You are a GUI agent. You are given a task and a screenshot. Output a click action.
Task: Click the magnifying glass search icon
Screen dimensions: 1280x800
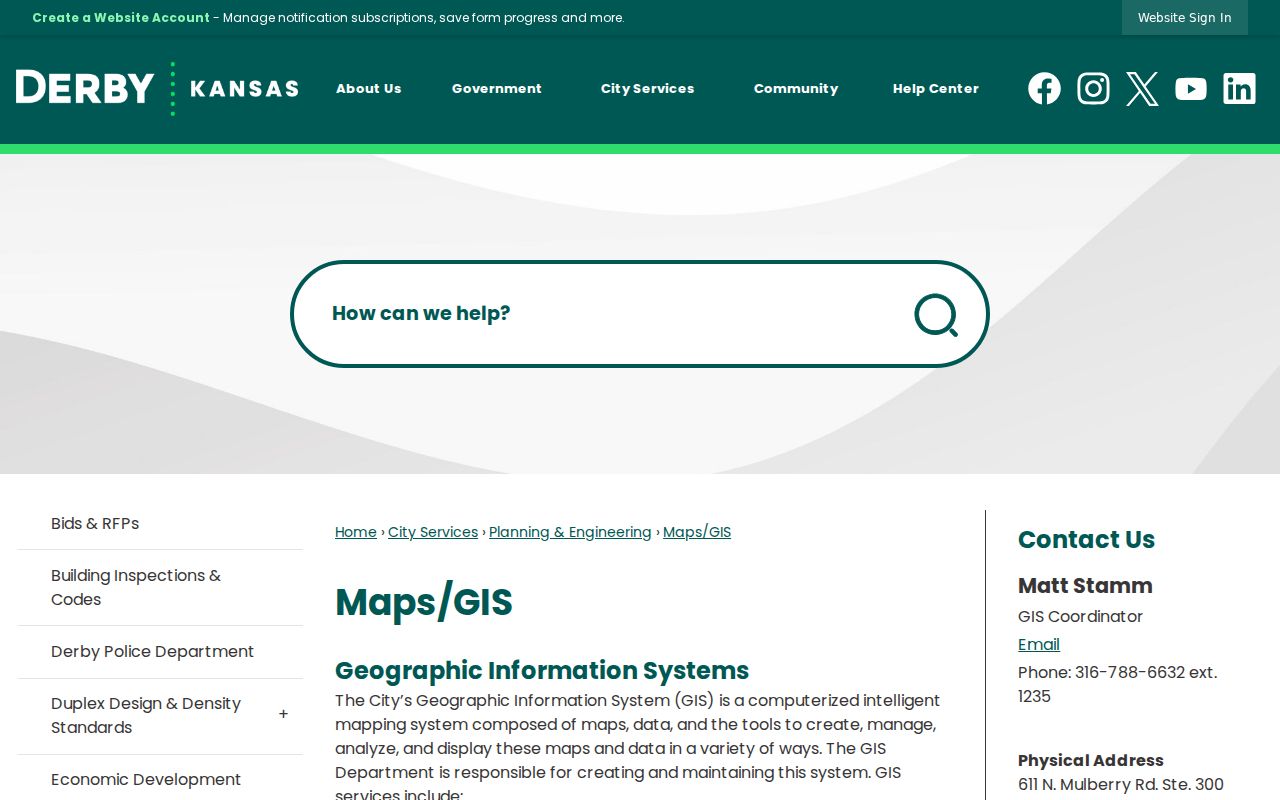click(x=936, y=315)
